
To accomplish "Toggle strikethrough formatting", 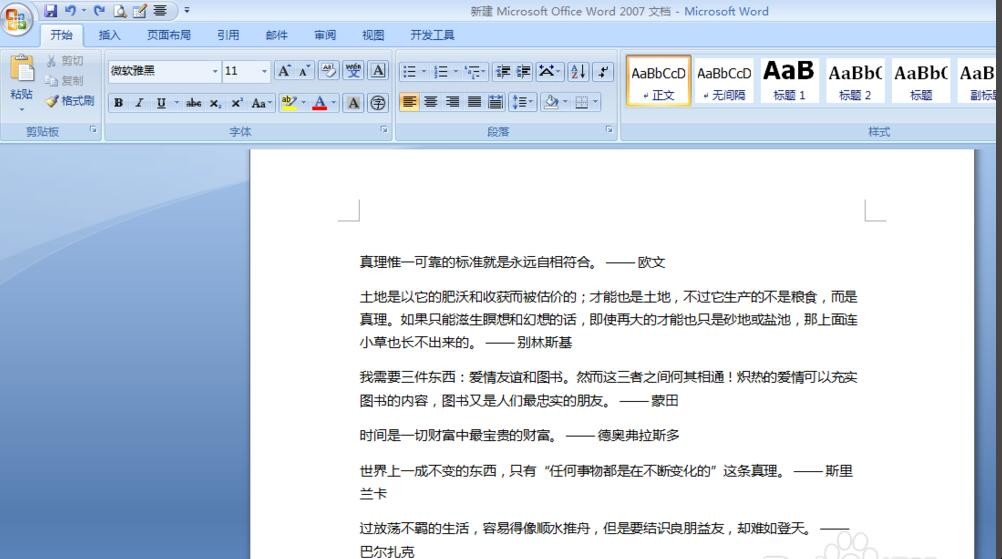I will [x=193, y=103].
